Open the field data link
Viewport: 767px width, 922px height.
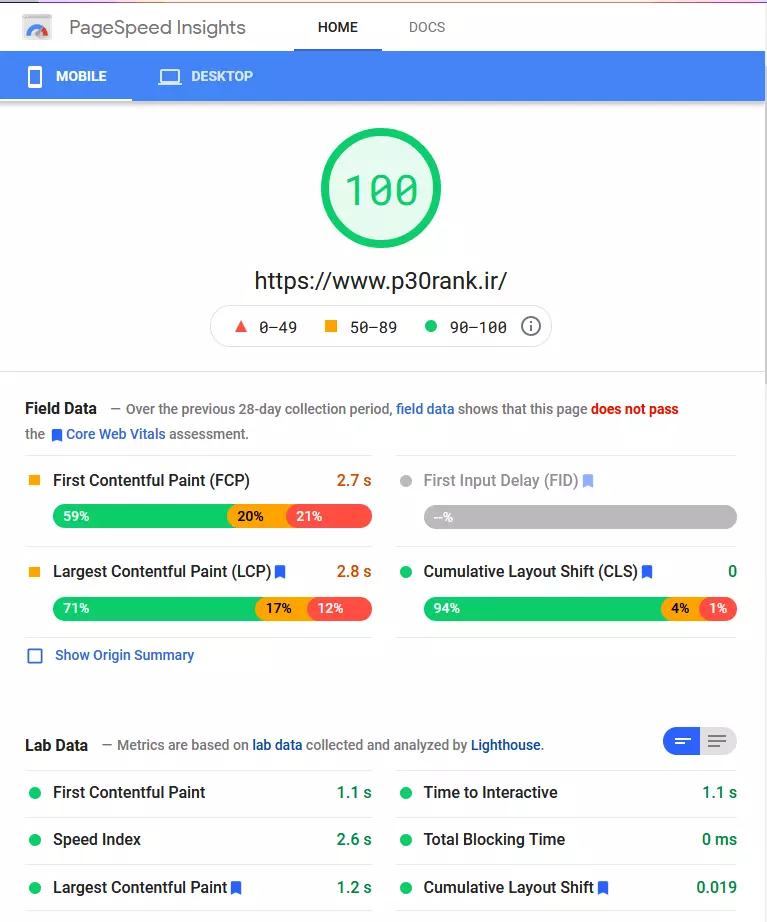(x=425, y=409)
